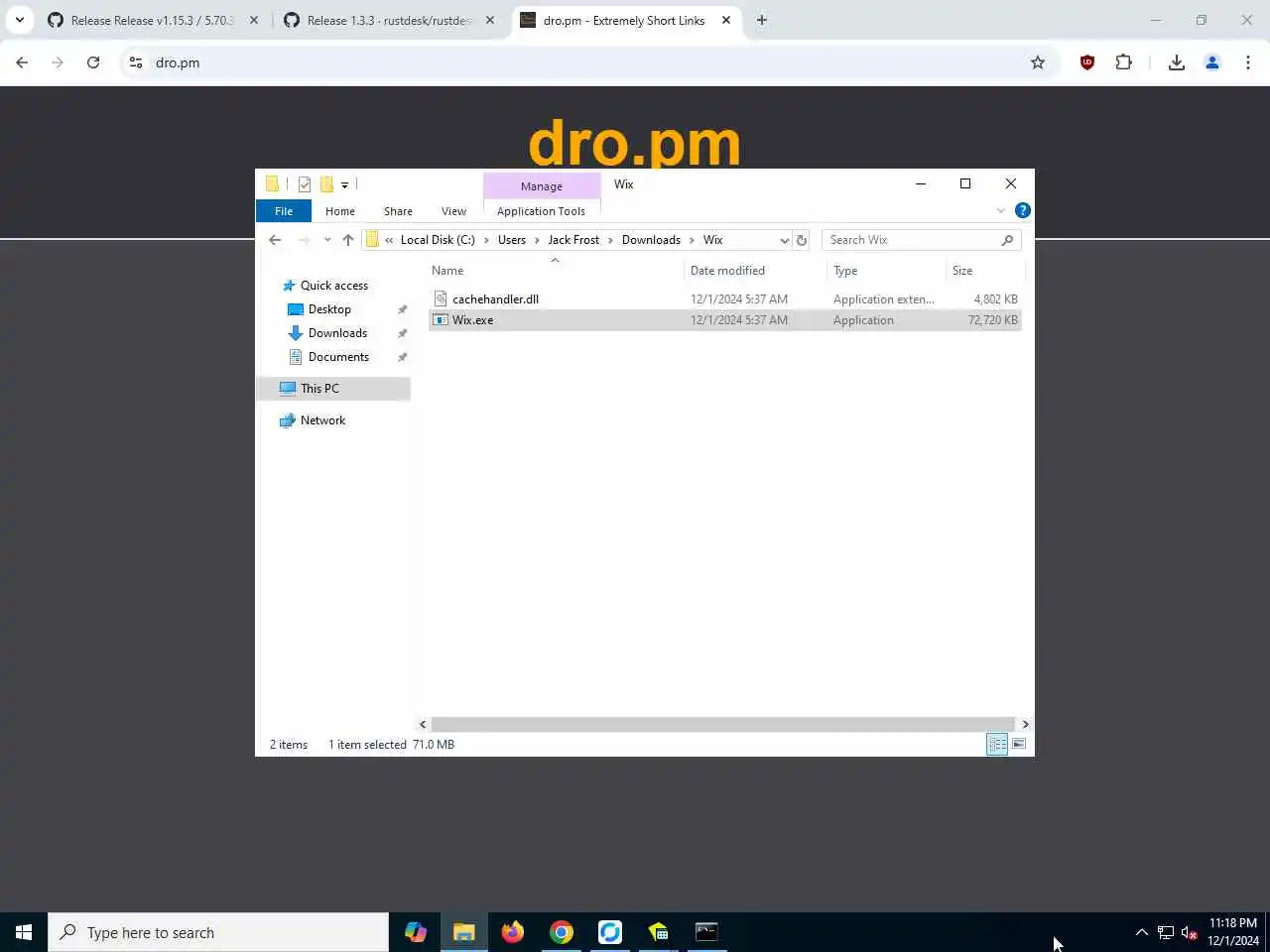
Task: Open Chrome extensions puzzle icon
Action: click(1123, 62)
